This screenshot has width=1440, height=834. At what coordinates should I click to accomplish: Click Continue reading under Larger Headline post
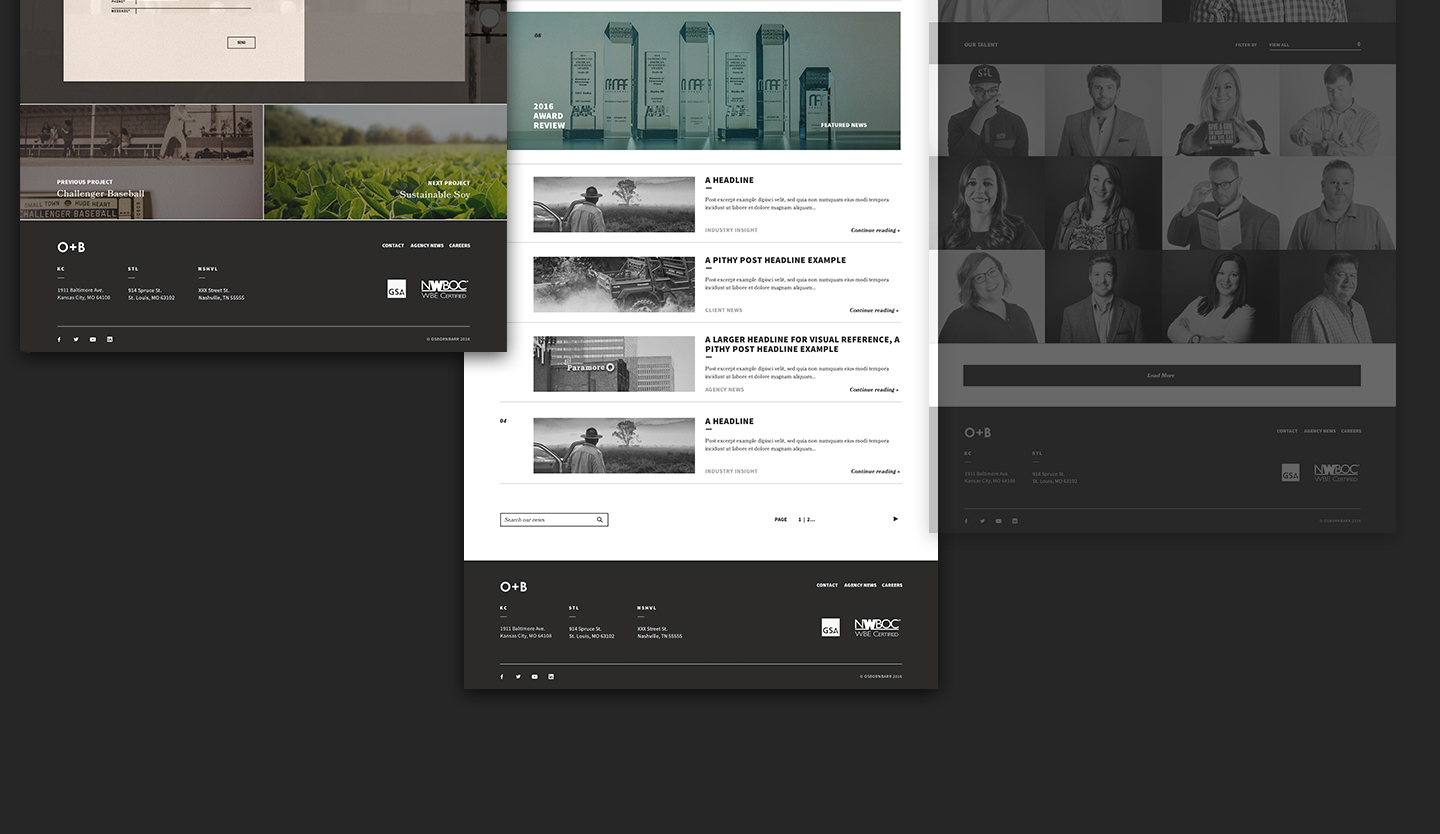pyautogui.click(x=874, y=390)
